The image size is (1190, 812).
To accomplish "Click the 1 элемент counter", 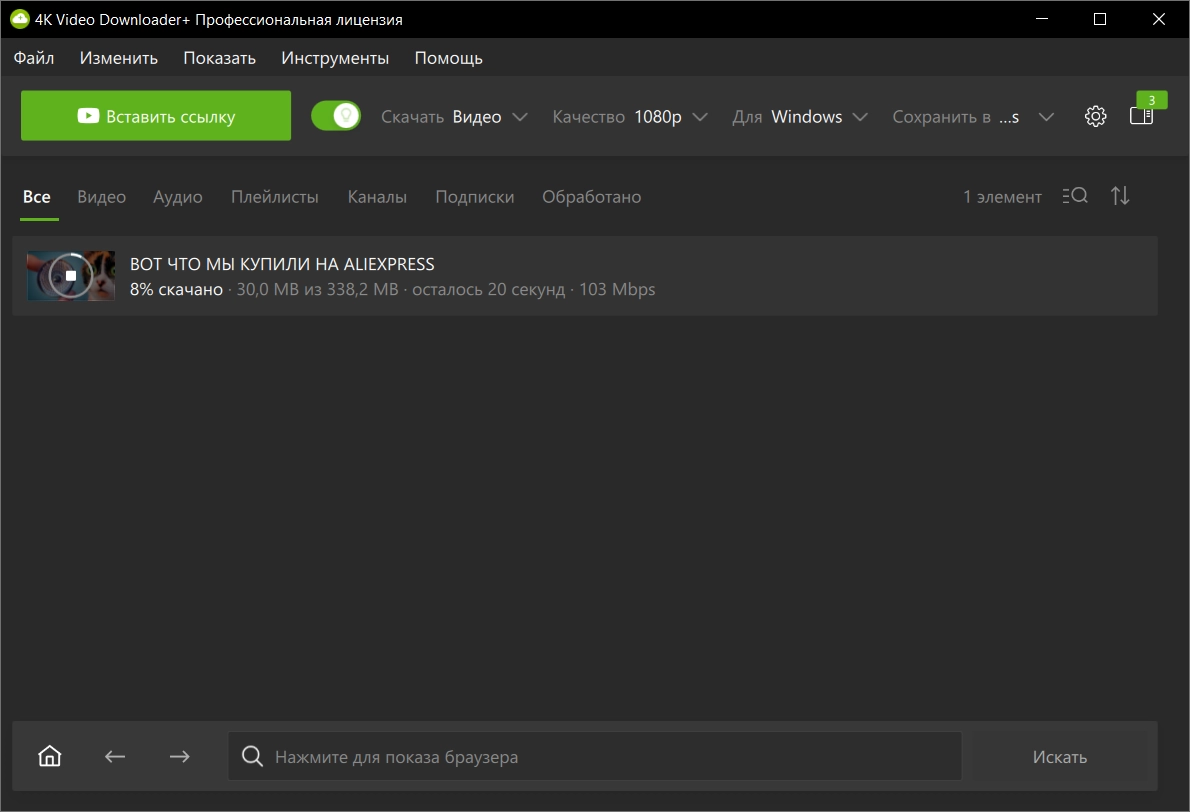I will [1002, 197].
